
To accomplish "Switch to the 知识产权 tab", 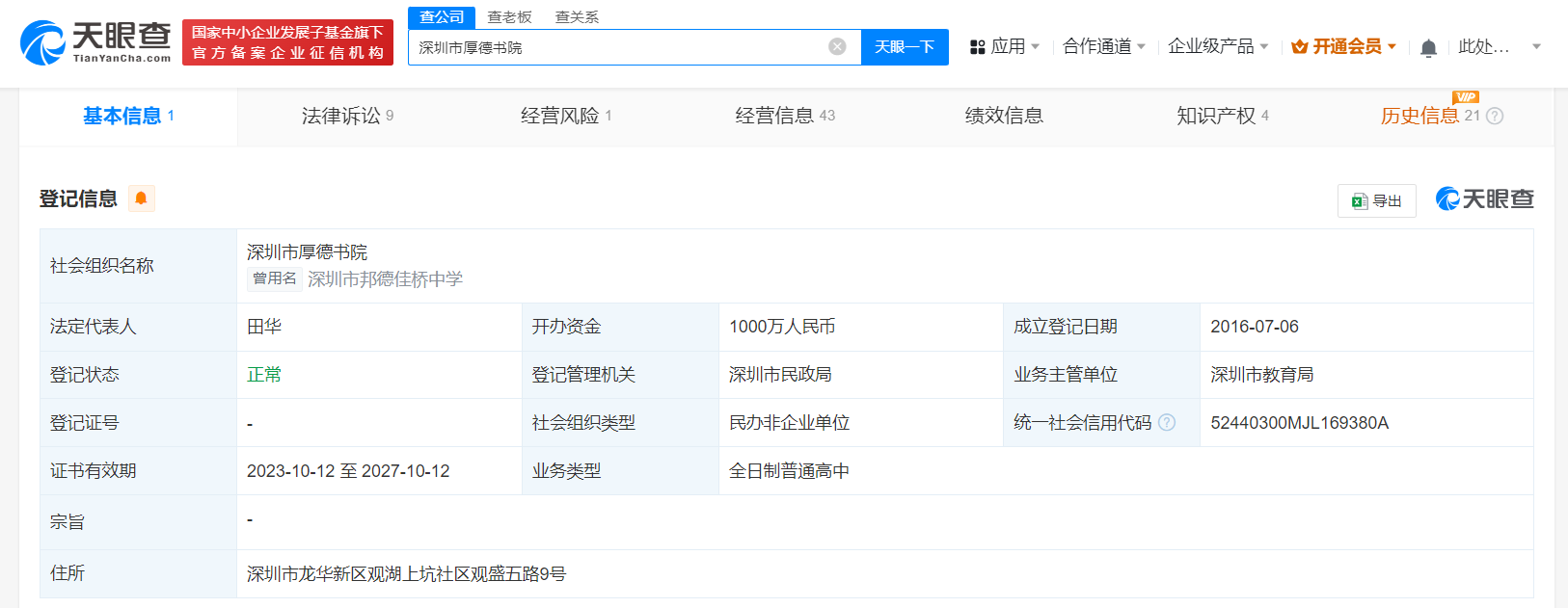I will (1222, 116).
